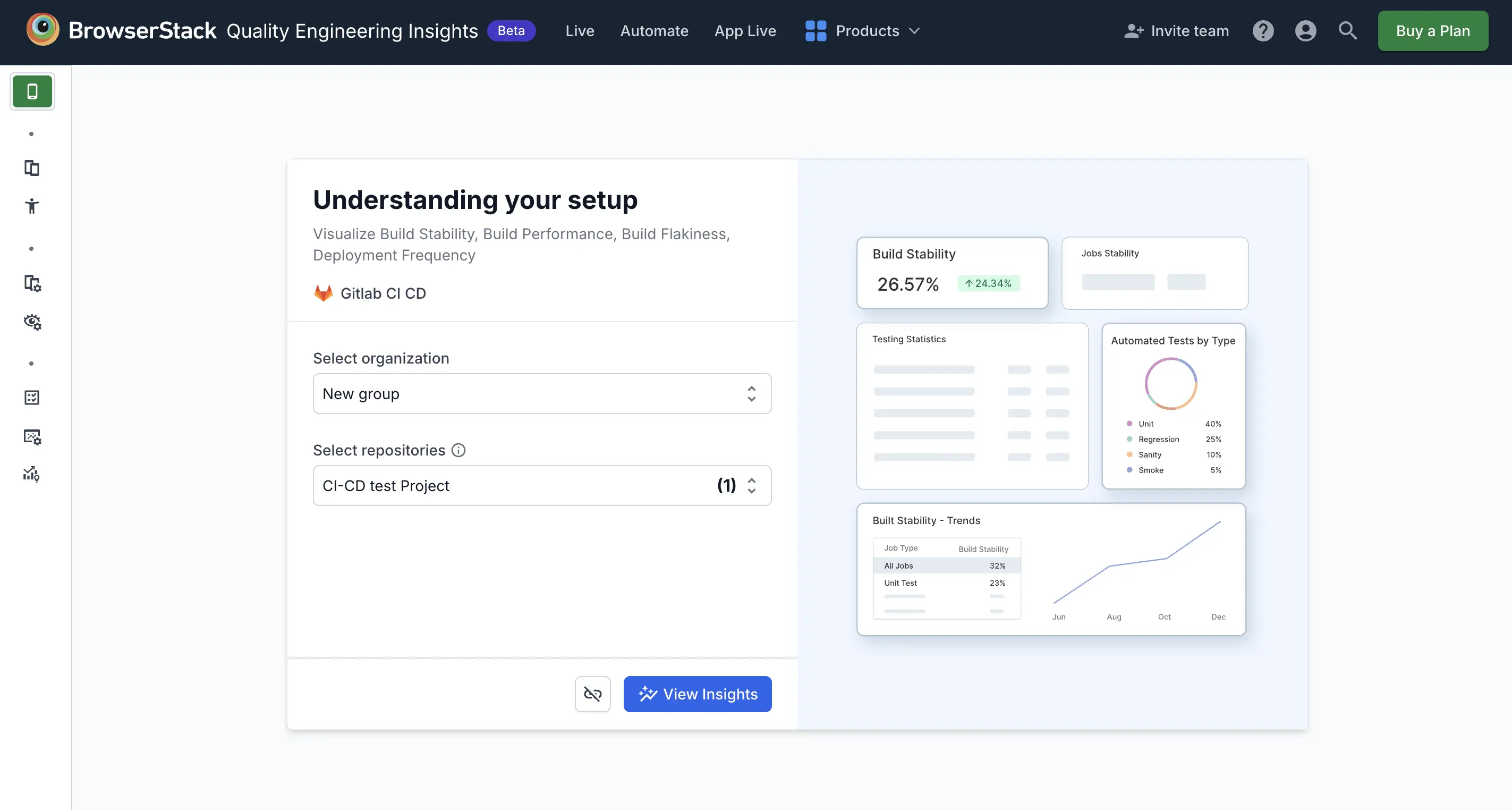Open the responsive devices sidebar icon
The height and width of the screenshot is (810, 1512).
click(32, 168)
